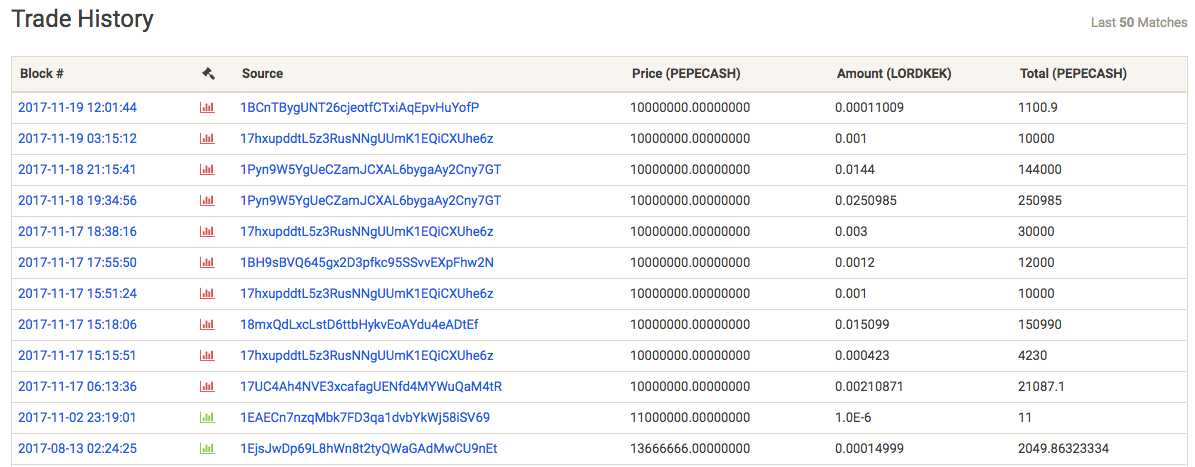1195x467 pixels.
Task: Open block link 2017-11-17 06:13:36
Action: click(x=78, y=387)
